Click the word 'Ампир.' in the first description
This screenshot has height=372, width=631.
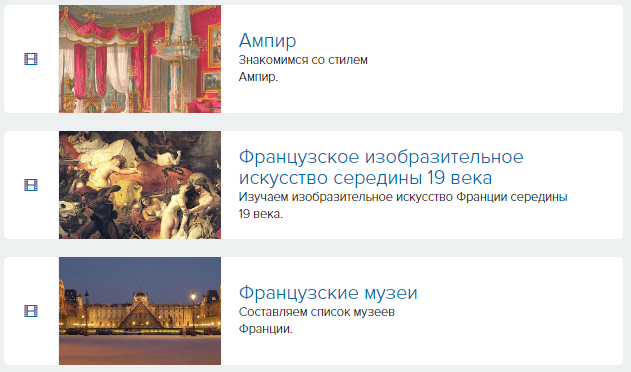point(258,77)
